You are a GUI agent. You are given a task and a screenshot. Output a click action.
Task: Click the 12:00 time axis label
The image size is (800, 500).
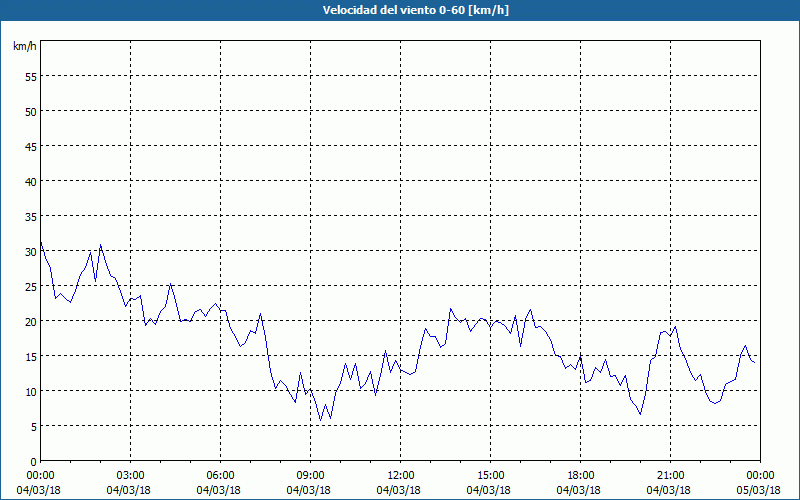coord(401,476)
